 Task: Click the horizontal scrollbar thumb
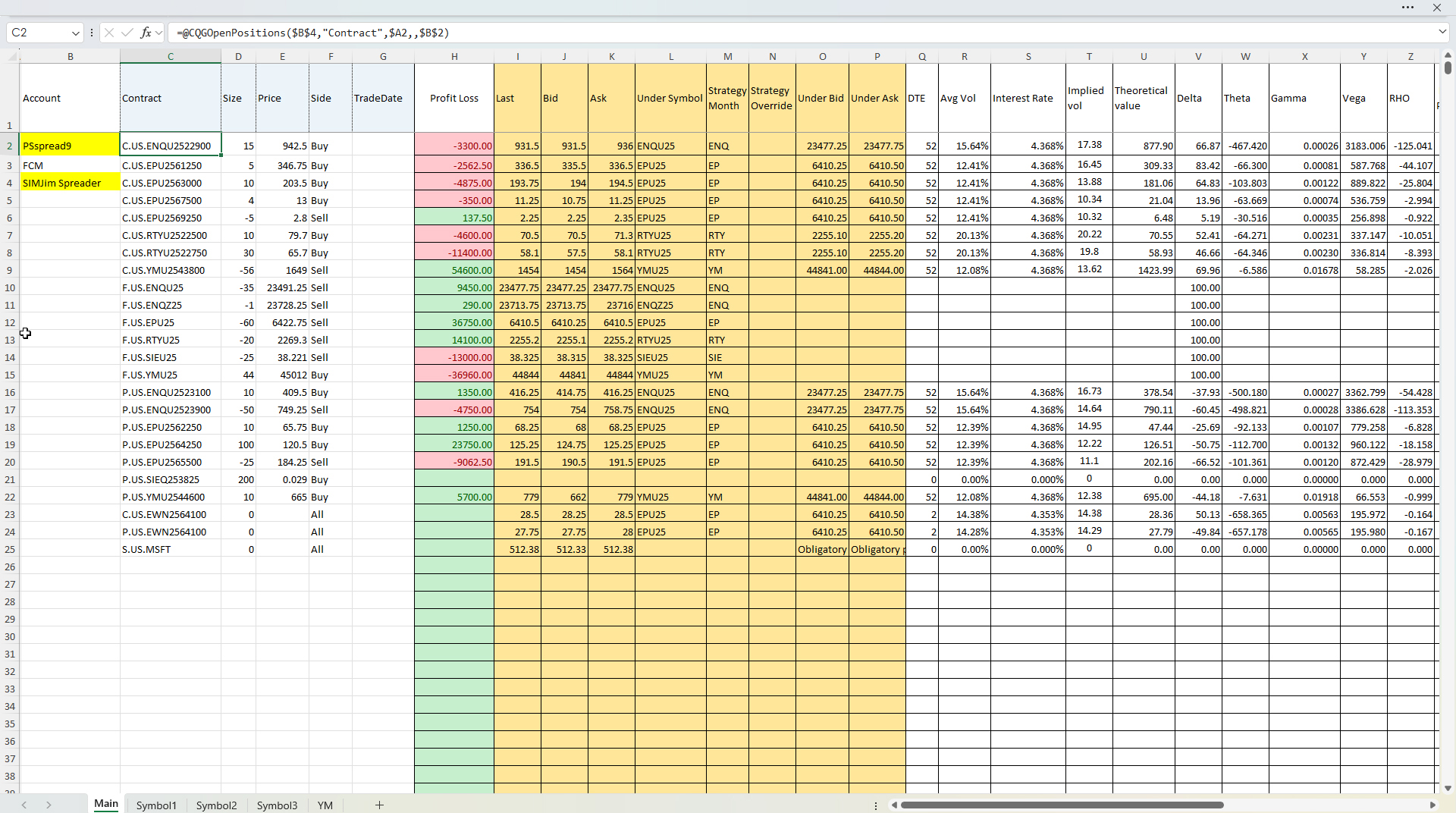(x=1062, y=805)
